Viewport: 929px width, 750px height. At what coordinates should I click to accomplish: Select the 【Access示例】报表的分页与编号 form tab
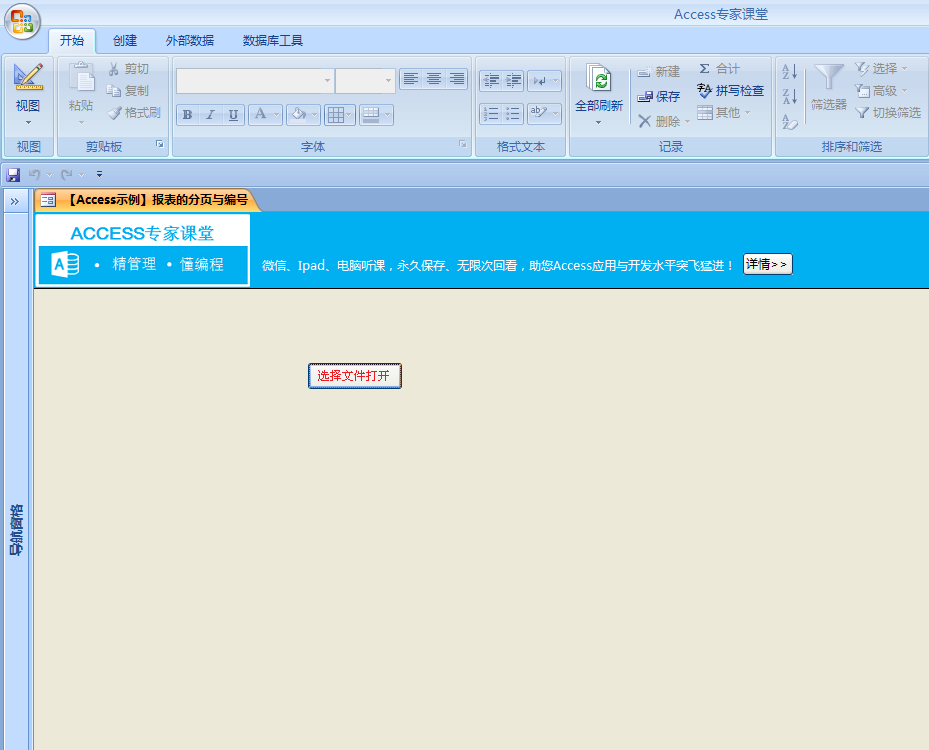[x=147, y=200]
